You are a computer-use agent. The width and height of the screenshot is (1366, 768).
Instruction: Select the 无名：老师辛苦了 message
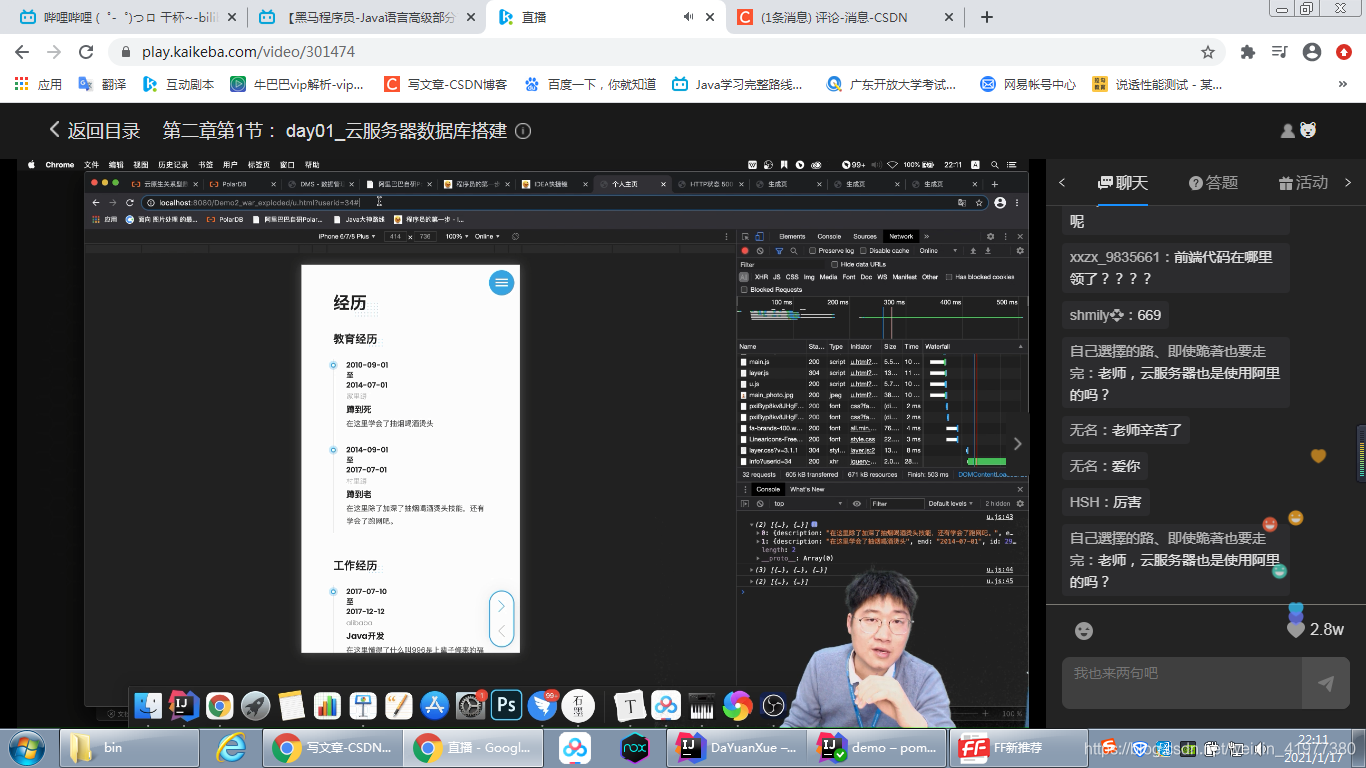coord(1126,431)
